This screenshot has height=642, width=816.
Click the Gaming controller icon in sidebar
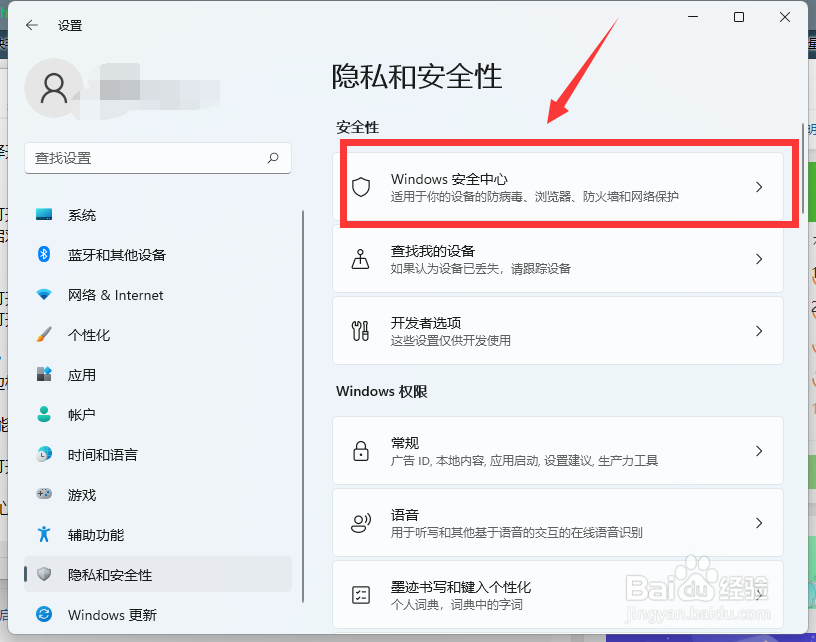pyautogui.click(x=44, y=494)
